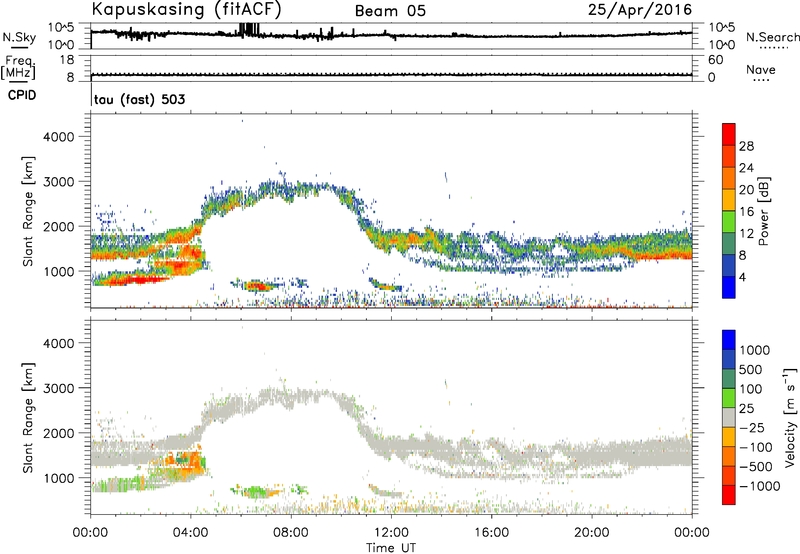Click red high-power echo near 800 km at 02:00
Screen dimensions: 800x554
tap(140, 279)
